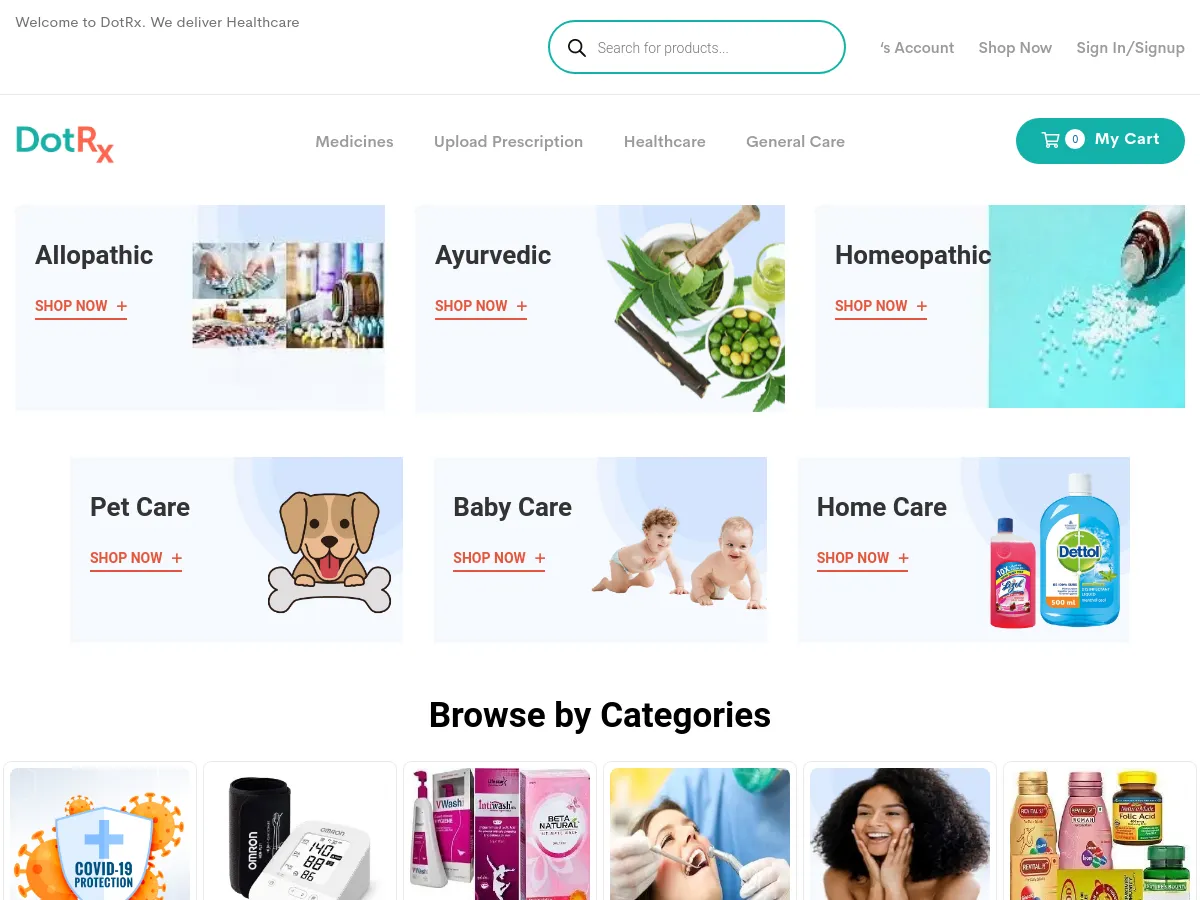The height and width of the screenshot is (900, 1200).
Task: Click Shop Now under Pet Care
Action: pos(136,559)
